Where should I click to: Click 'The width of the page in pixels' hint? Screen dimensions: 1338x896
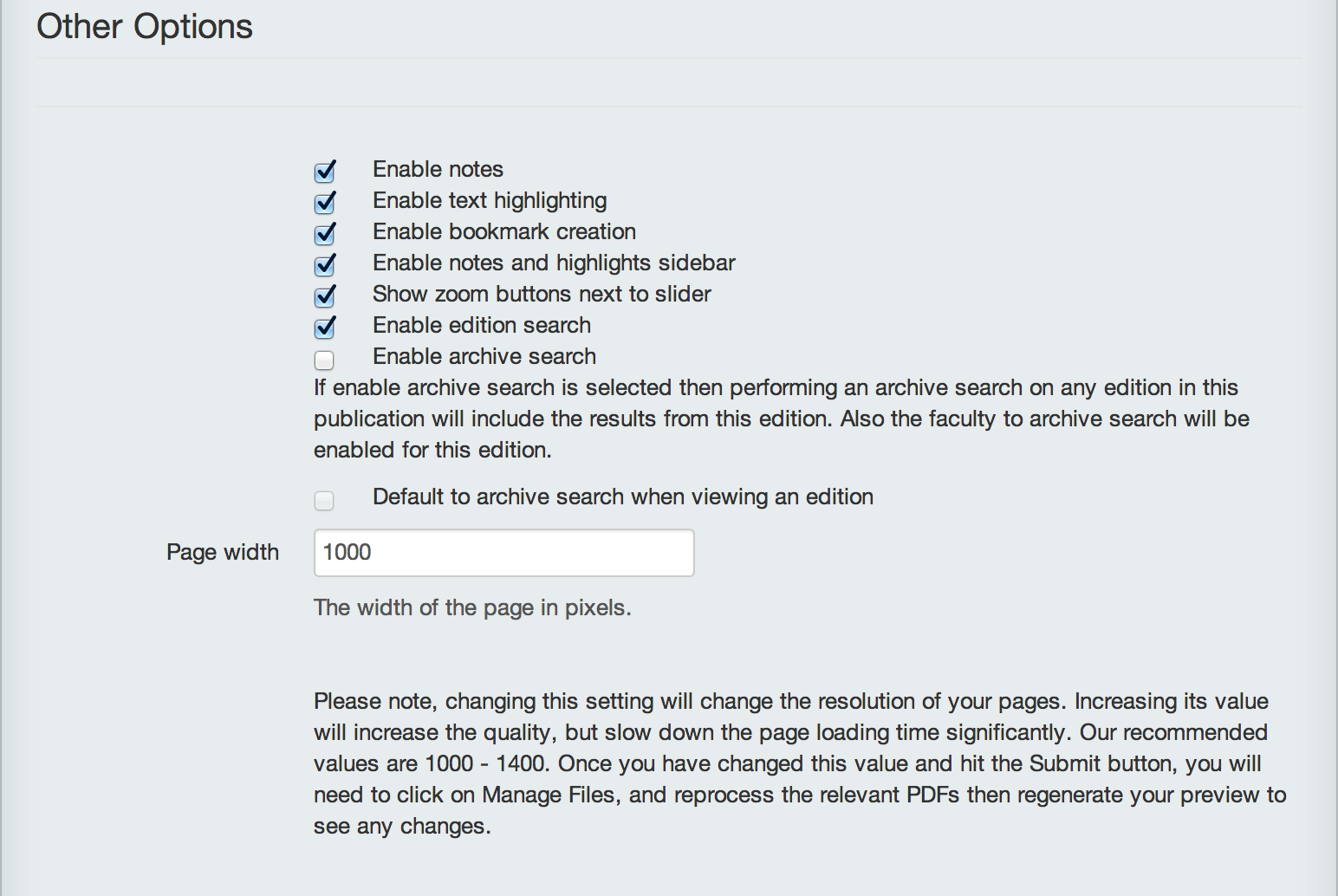[x=472, y=607]
